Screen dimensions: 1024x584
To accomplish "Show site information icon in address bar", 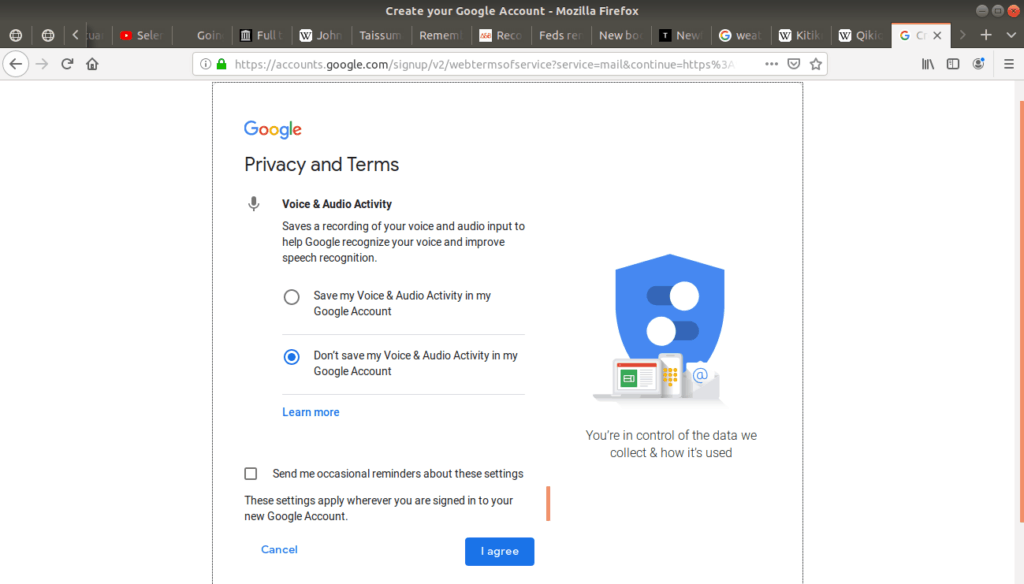I will [205, 64].
